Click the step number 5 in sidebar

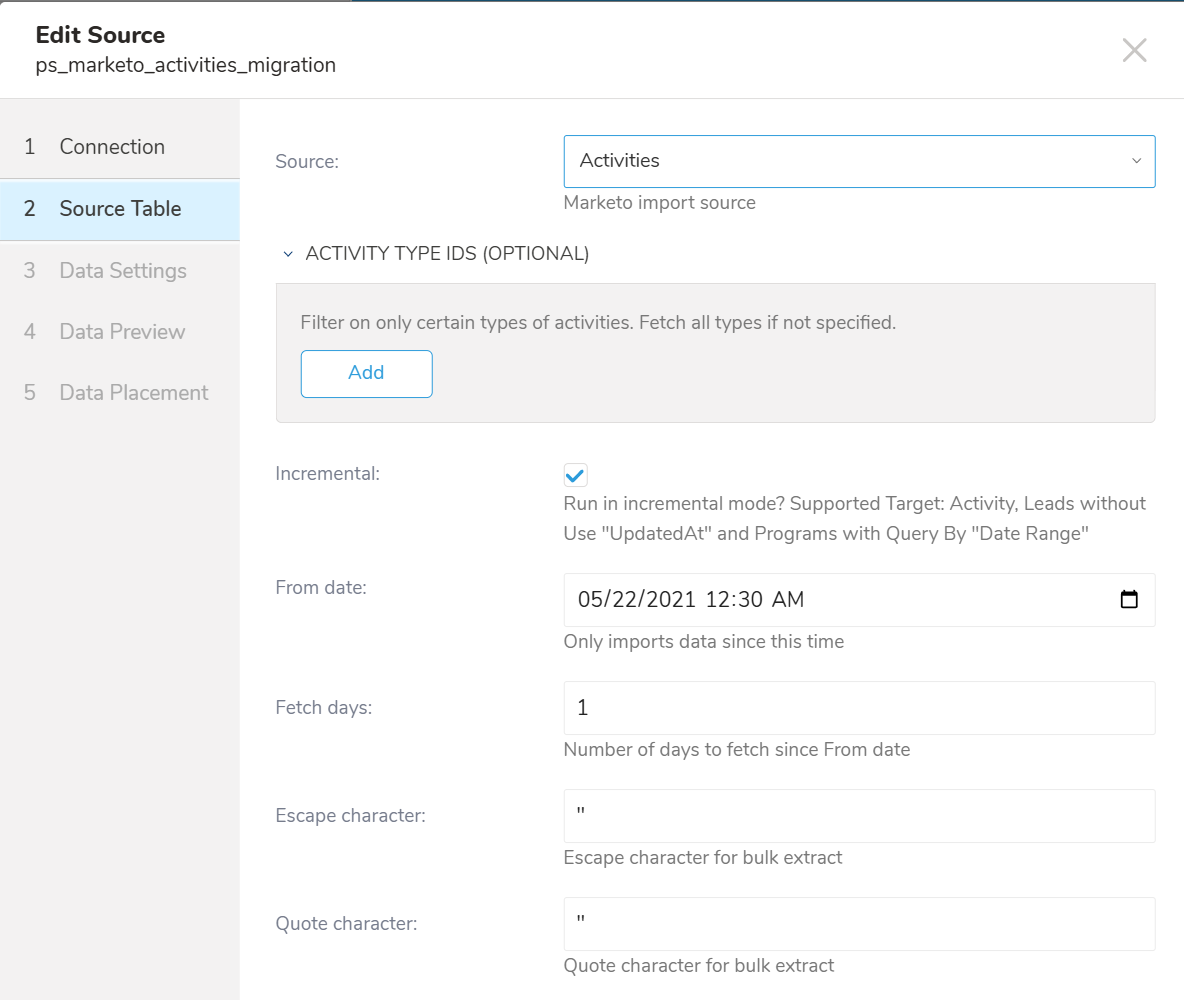[x=30, y=393]
